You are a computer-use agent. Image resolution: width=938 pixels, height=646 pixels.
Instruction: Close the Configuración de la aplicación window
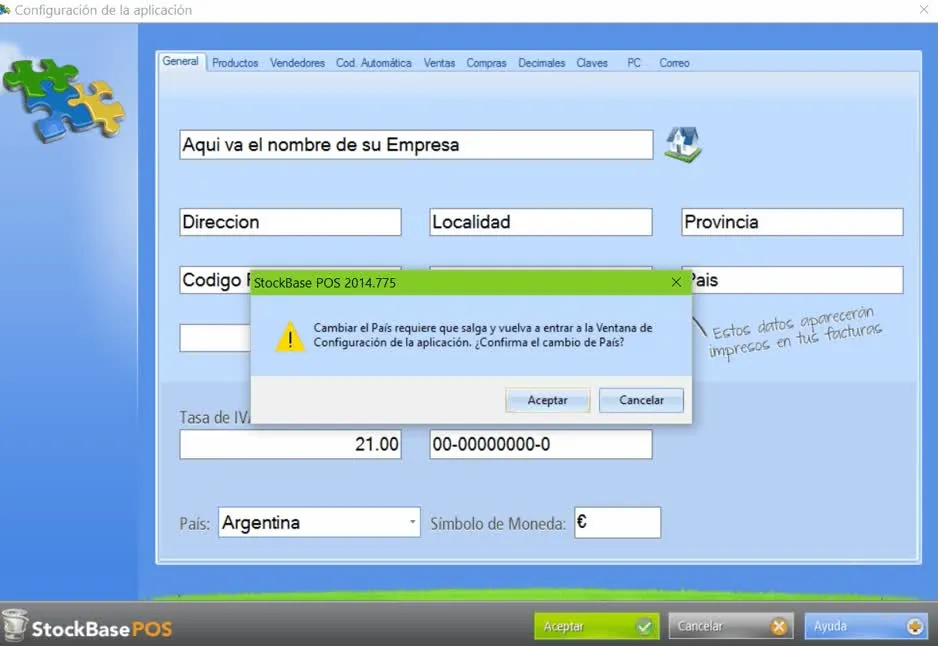tap(924, 10)
